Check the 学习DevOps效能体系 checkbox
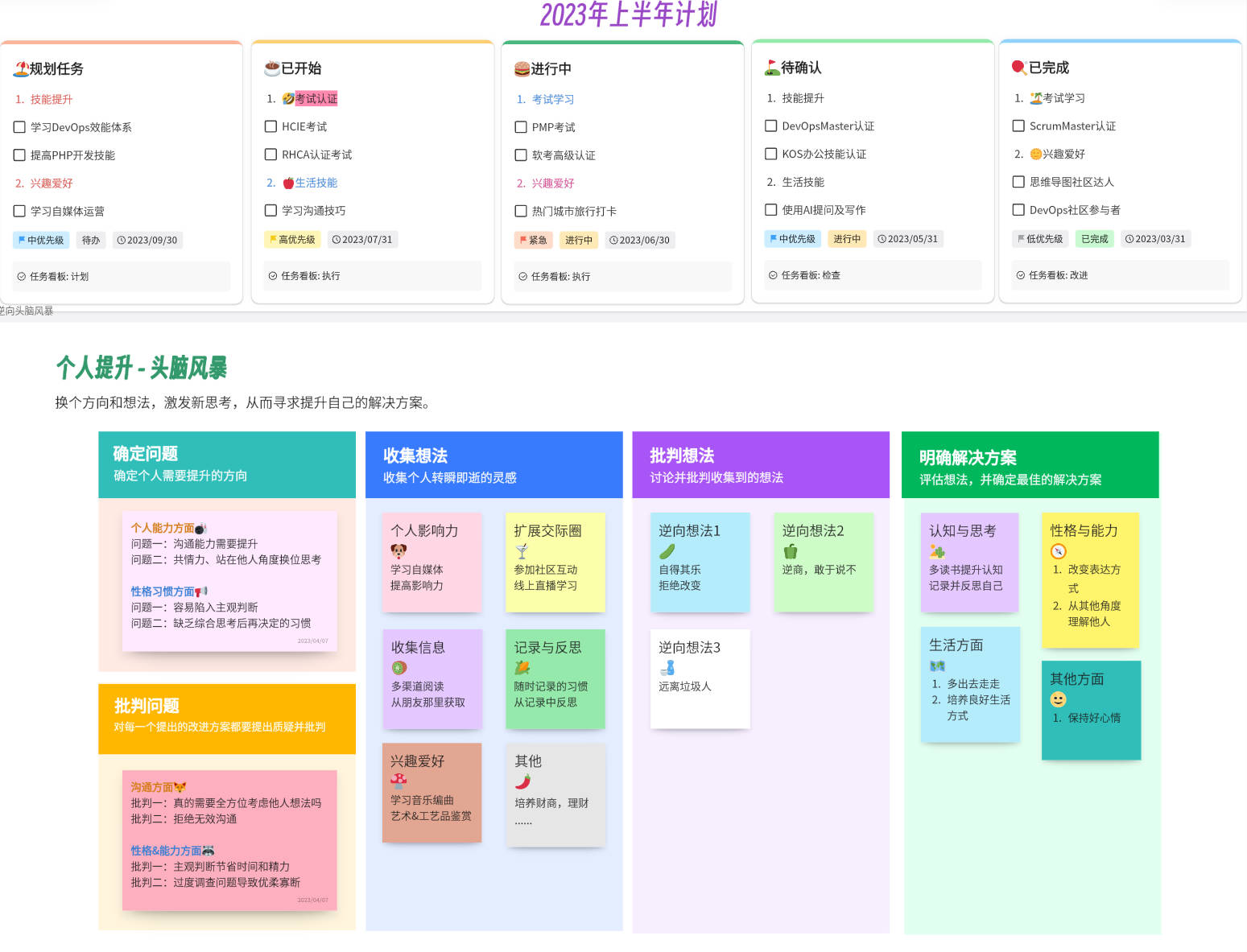The width and height of the screenshot is (1247, 952). click(x=19, y=127)
